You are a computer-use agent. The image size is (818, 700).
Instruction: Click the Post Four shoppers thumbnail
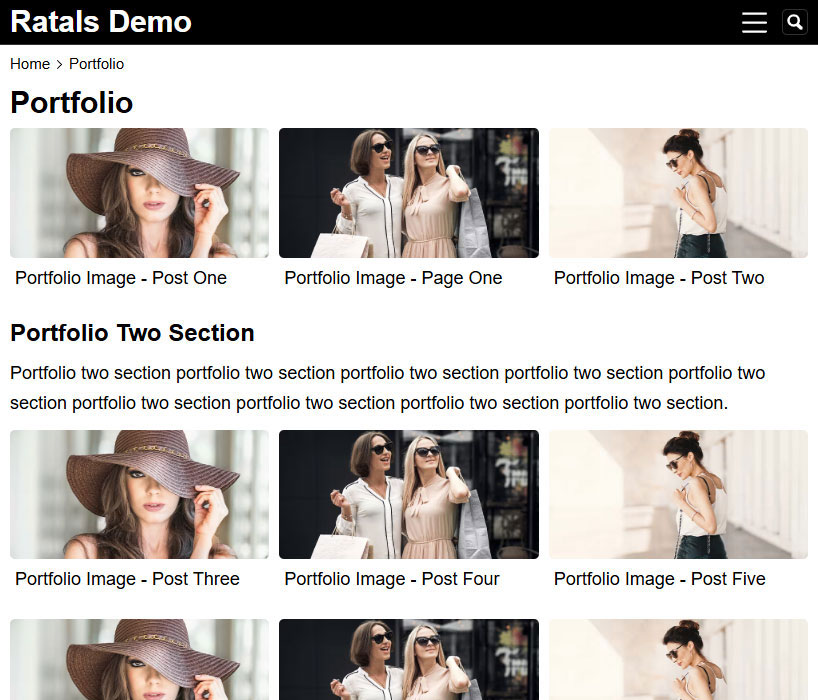(409, 494)
